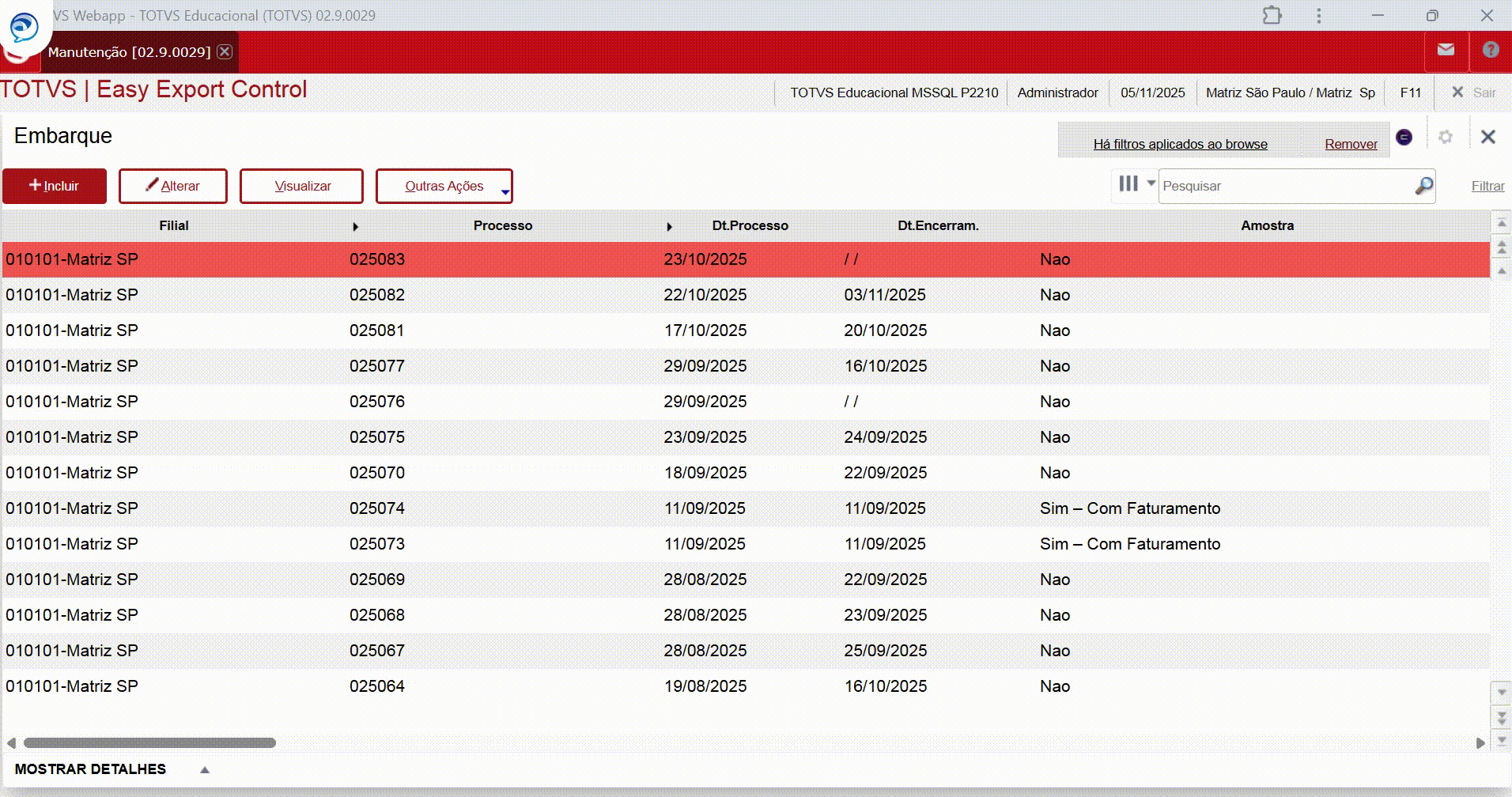The height and width of the screenshot is (797, 1512).
Task: Close the Manutenção tab with its X
Action: click(x=225, y=52)
